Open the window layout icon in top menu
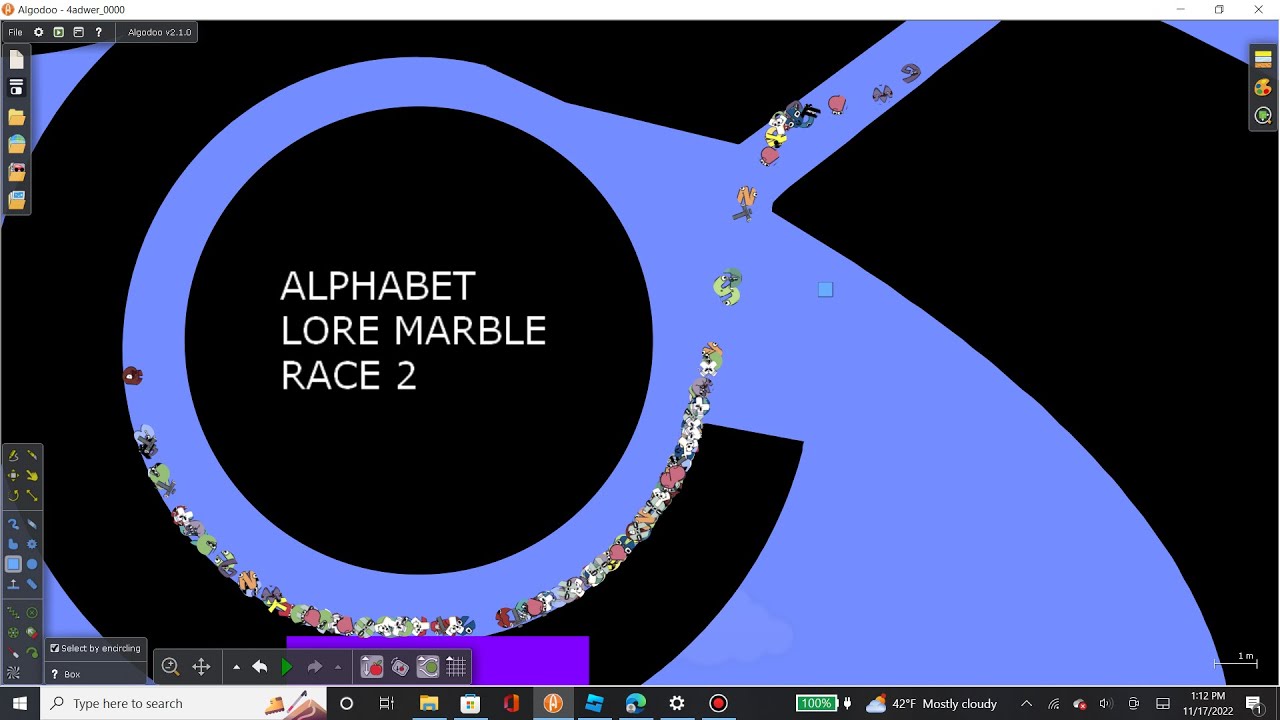This screenshot has height=720, width=1280. coord(78,32)
